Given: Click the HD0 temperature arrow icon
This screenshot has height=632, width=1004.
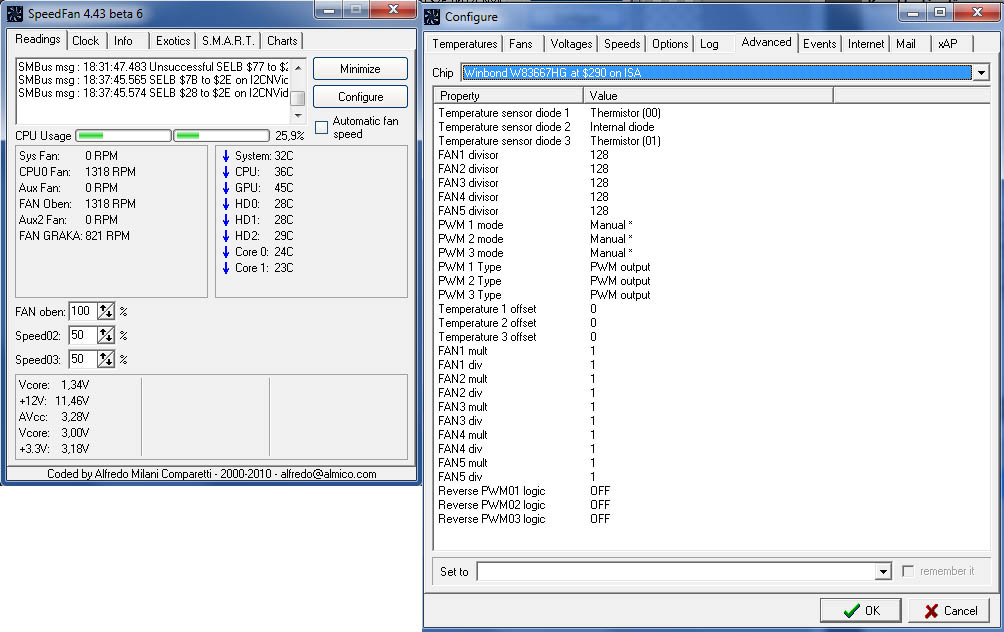Looking at the screenshot, I should coord(225,204).
